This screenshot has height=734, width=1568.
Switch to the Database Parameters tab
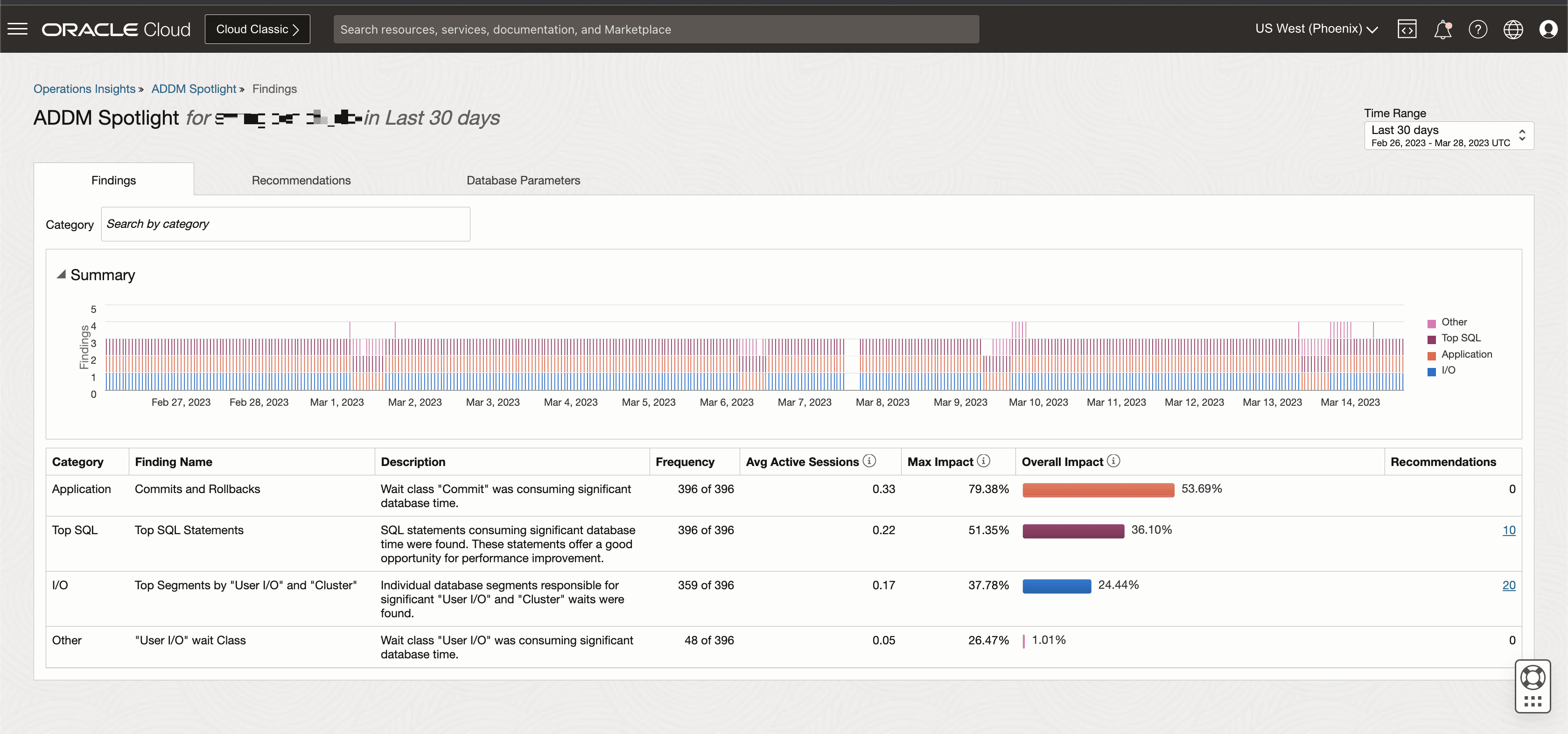click(x=523, y=180)
